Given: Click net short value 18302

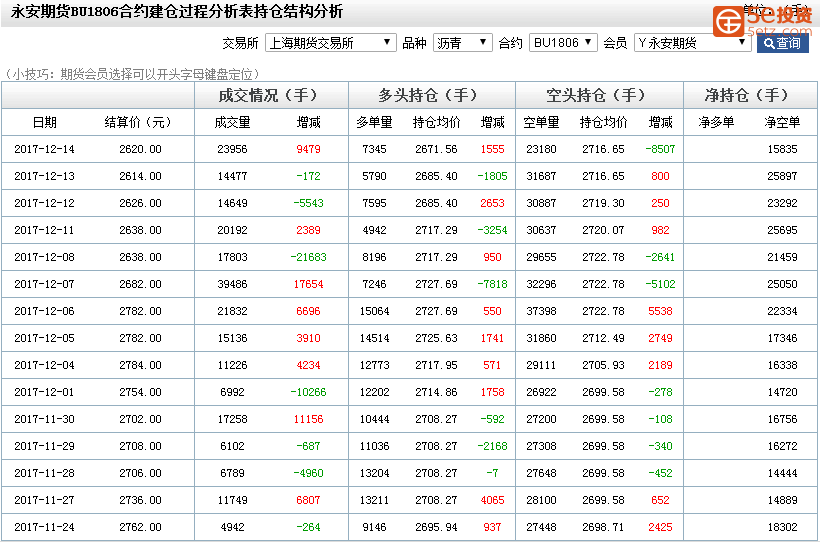Looking at the screenshot, I should [782, 527].
